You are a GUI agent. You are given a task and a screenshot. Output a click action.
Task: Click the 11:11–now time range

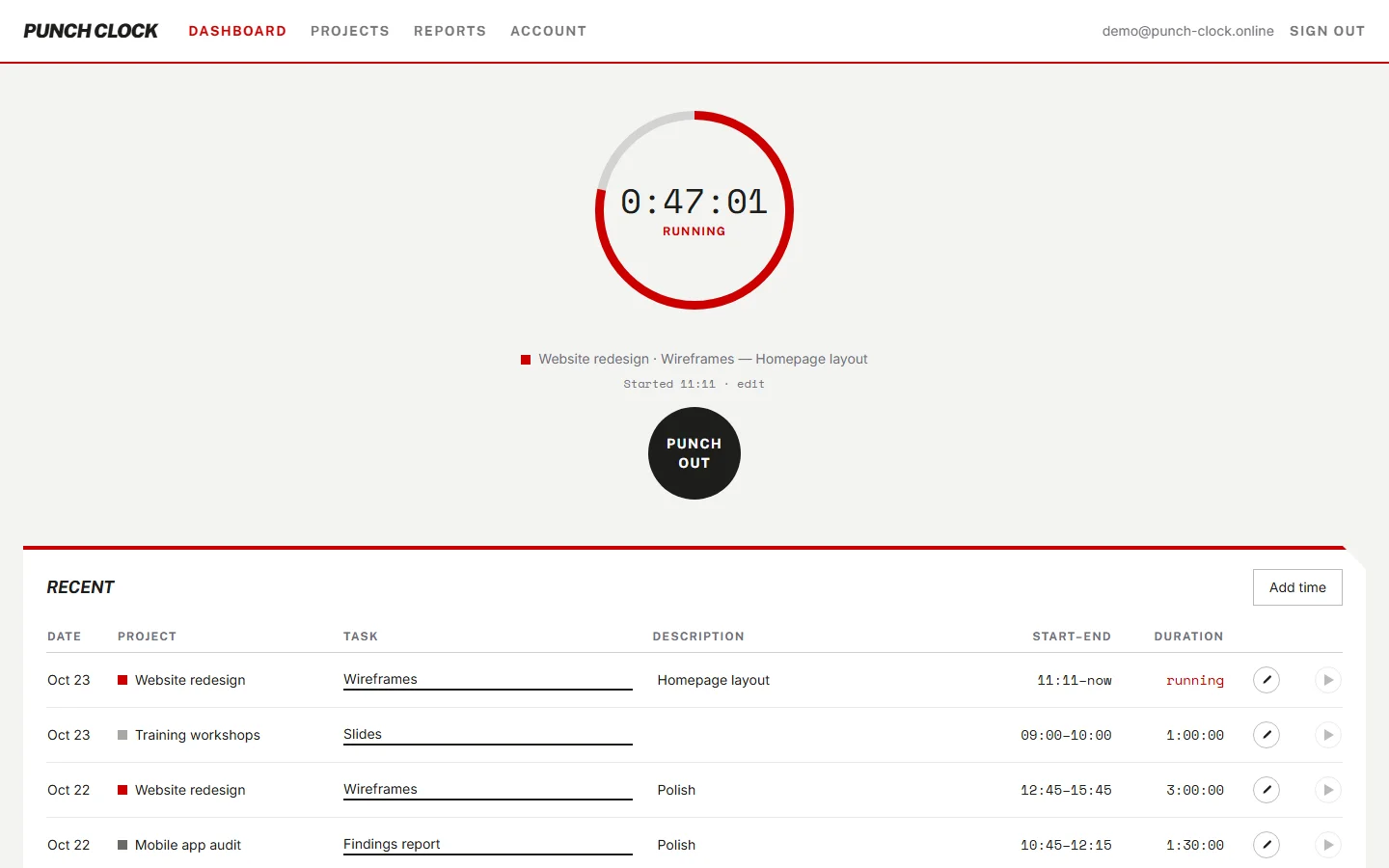[1075, 680]
